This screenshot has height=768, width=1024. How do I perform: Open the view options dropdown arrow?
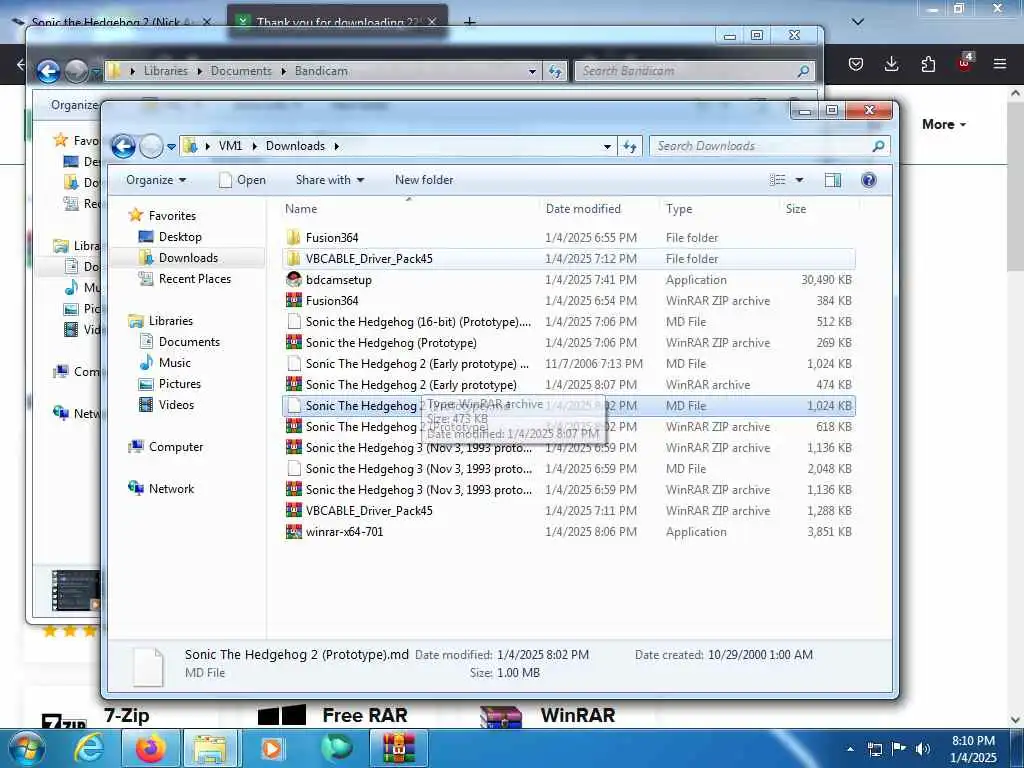(x=799, y=180)
